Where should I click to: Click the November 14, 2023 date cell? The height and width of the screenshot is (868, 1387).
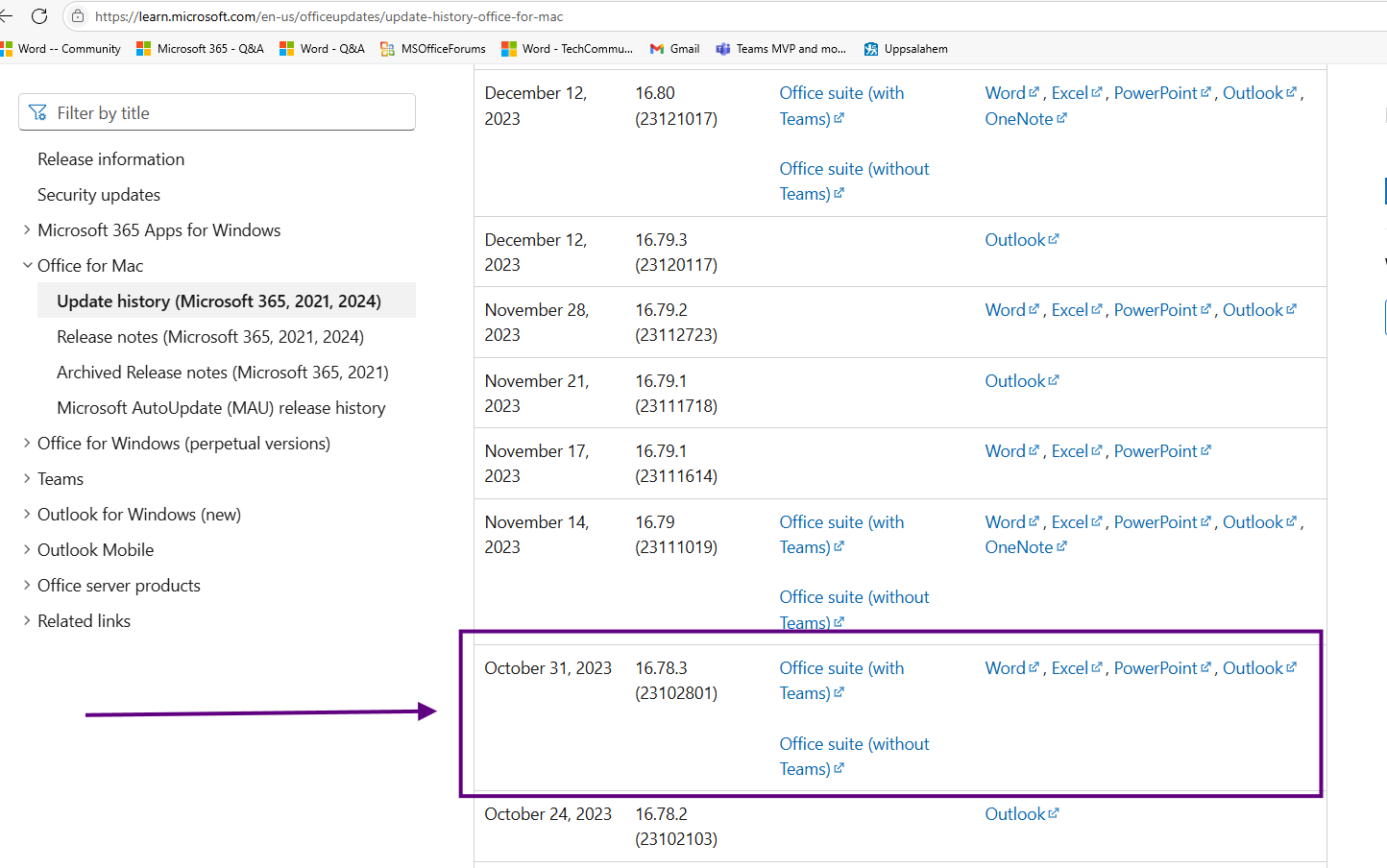536,535
